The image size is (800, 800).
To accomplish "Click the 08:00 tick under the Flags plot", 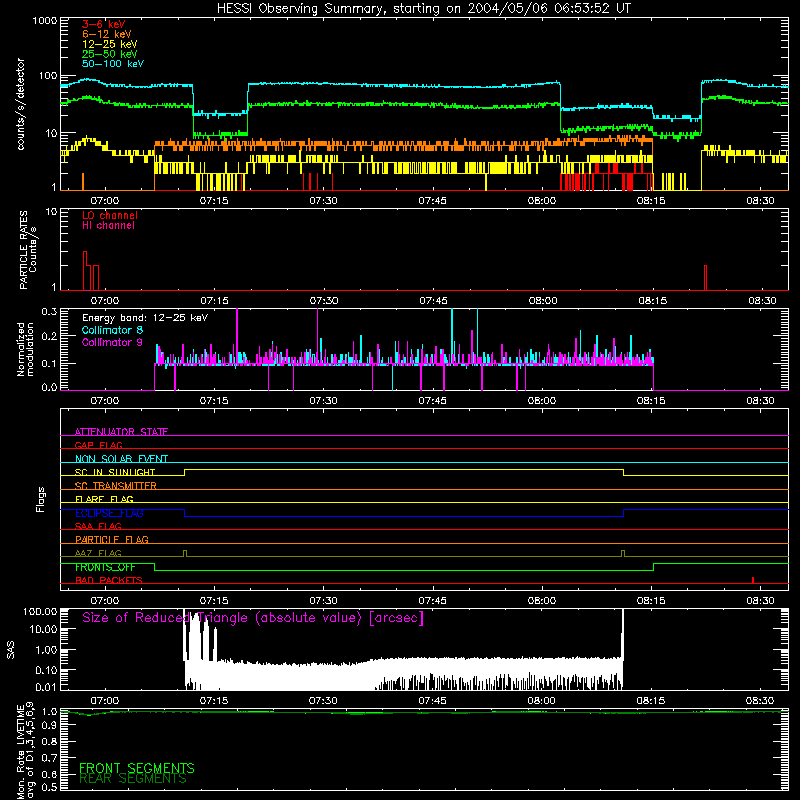I will click(x=542, y=601).
